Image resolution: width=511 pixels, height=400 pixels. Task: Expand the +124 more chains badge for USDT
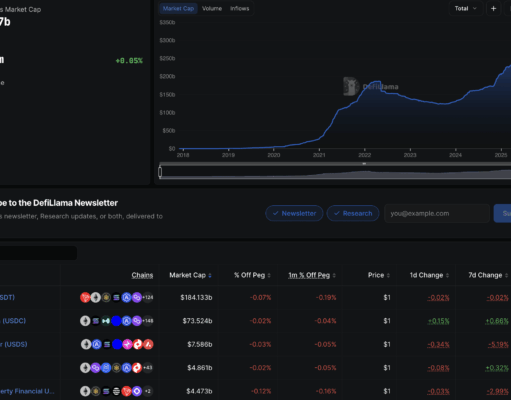click(x=148, y=297)
